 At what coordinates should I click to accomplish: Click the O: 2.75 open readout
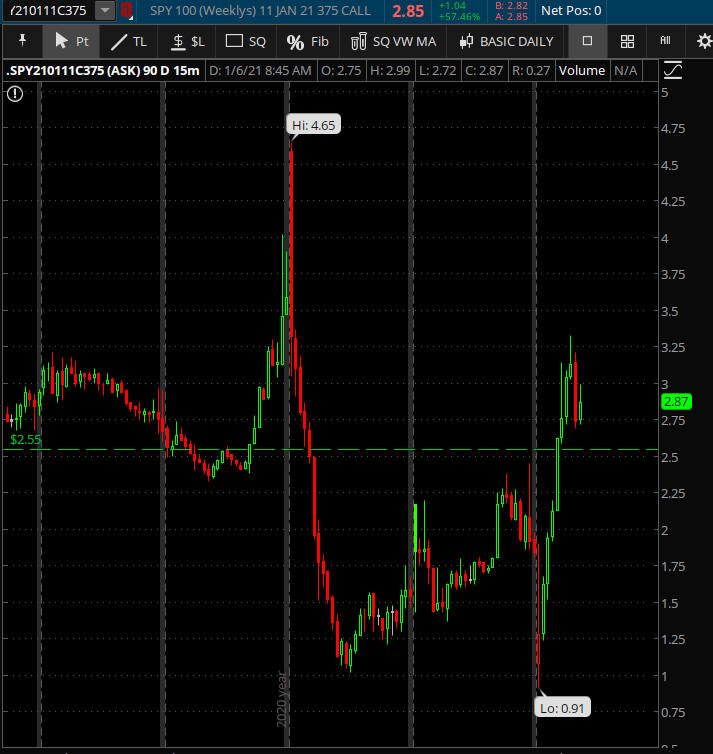pyautogui.click(x=341, y=71)
